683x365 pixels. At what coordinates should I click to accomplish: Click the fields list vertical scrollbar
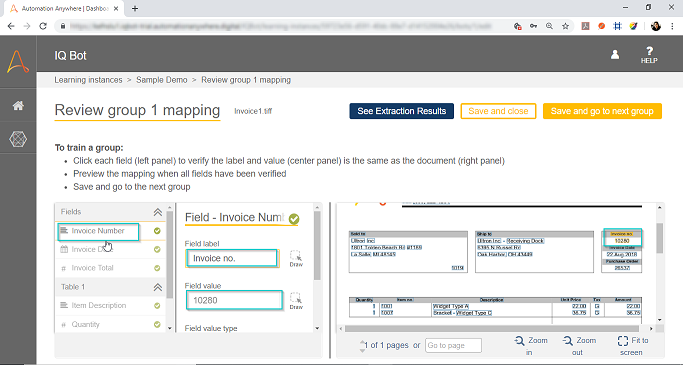coord(170,255)
